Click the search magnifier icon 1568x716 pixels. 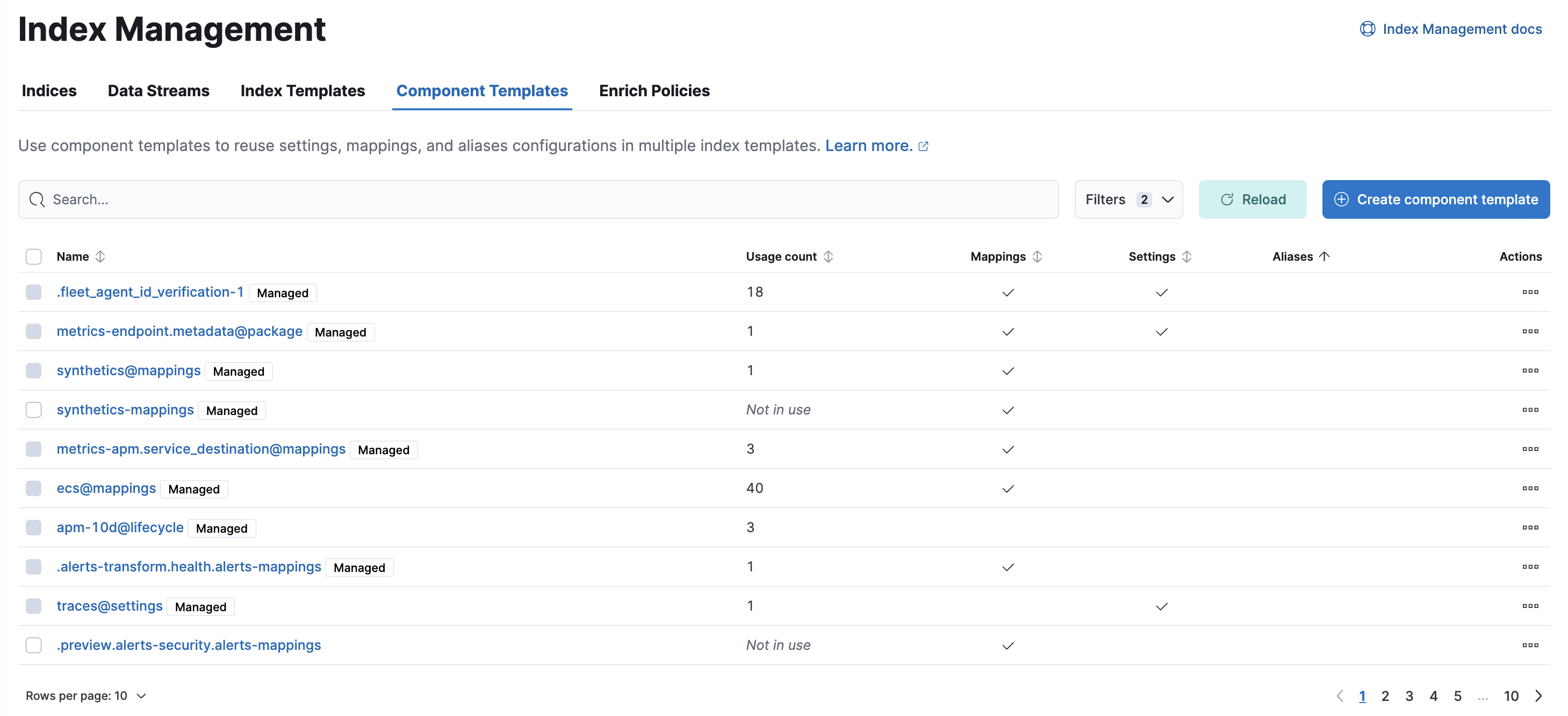(37, 199)
